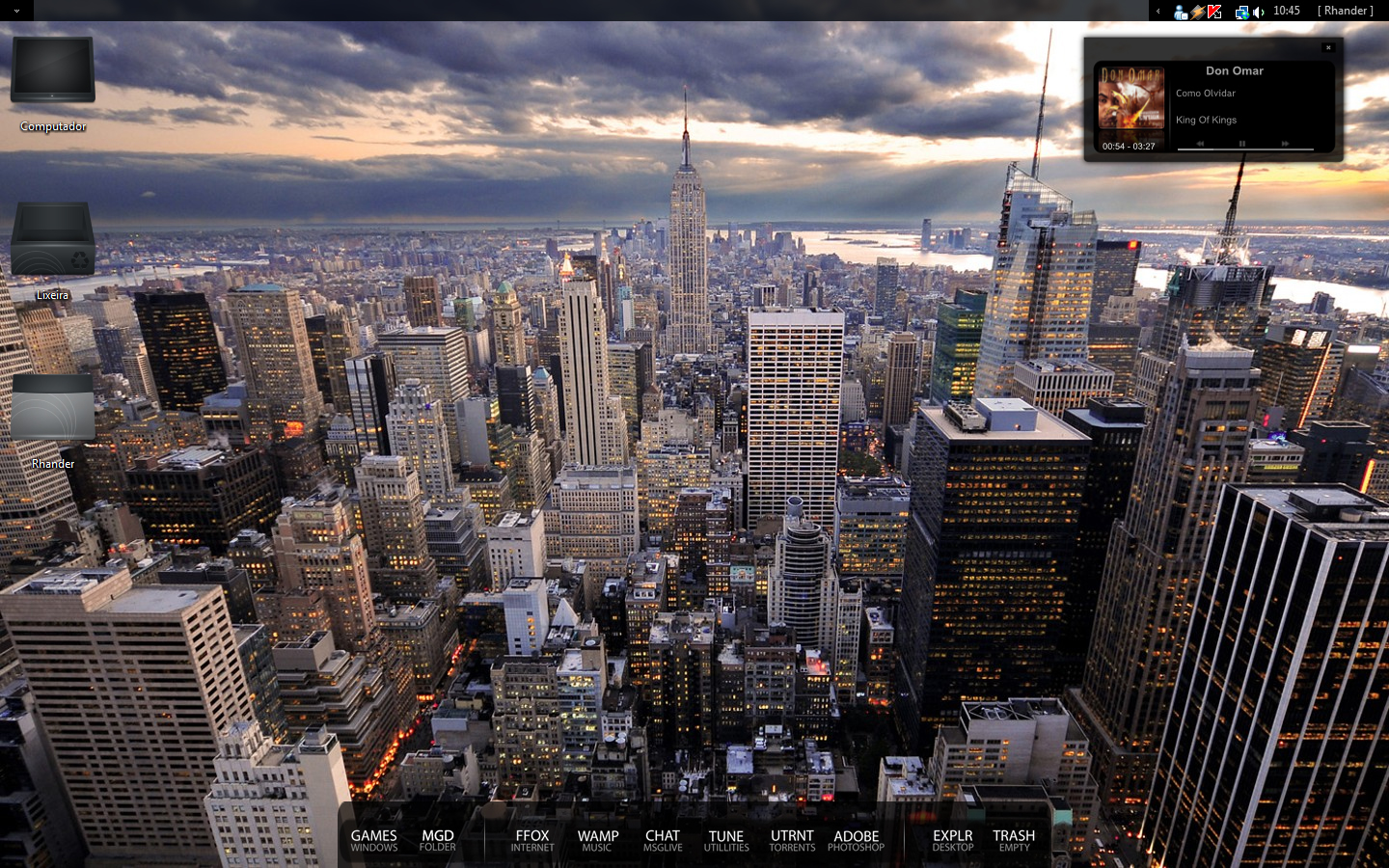
Task: Click the song progress bar in music widget
Action: point(1245,149)
